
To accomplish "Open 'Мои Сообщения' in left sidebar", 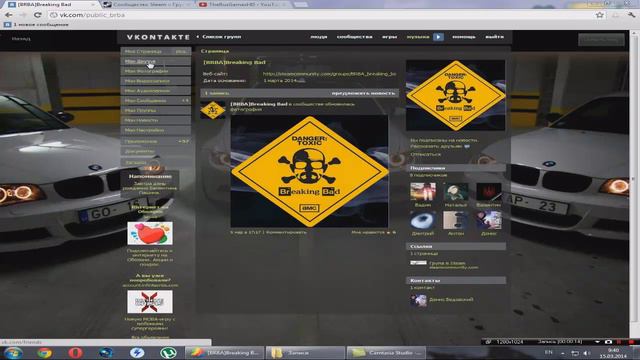I will [145, 100].
